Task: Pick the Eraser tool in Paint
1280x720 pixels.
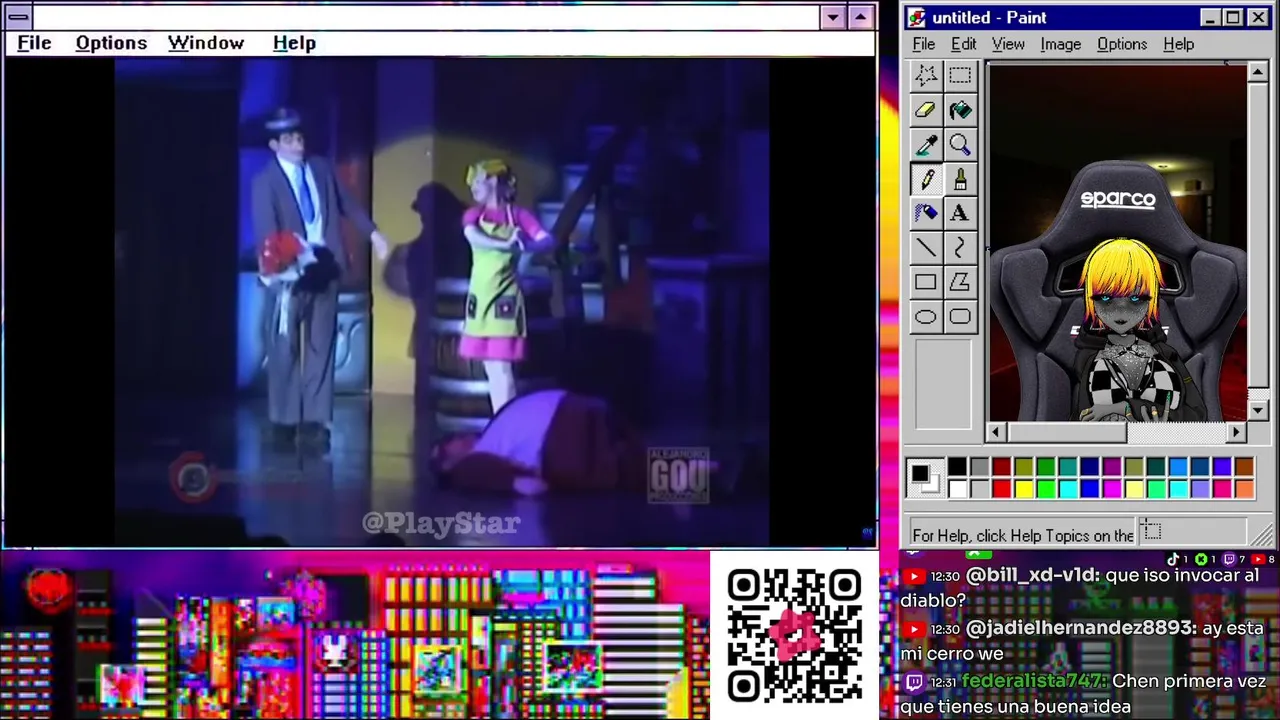Action: point(926,110)
